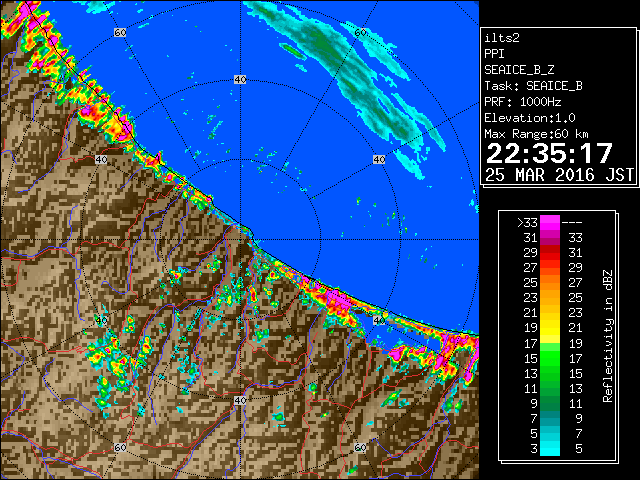
Task: Click the 'Reflectivity in dBZ' legend title
Action: click(607, 336)
